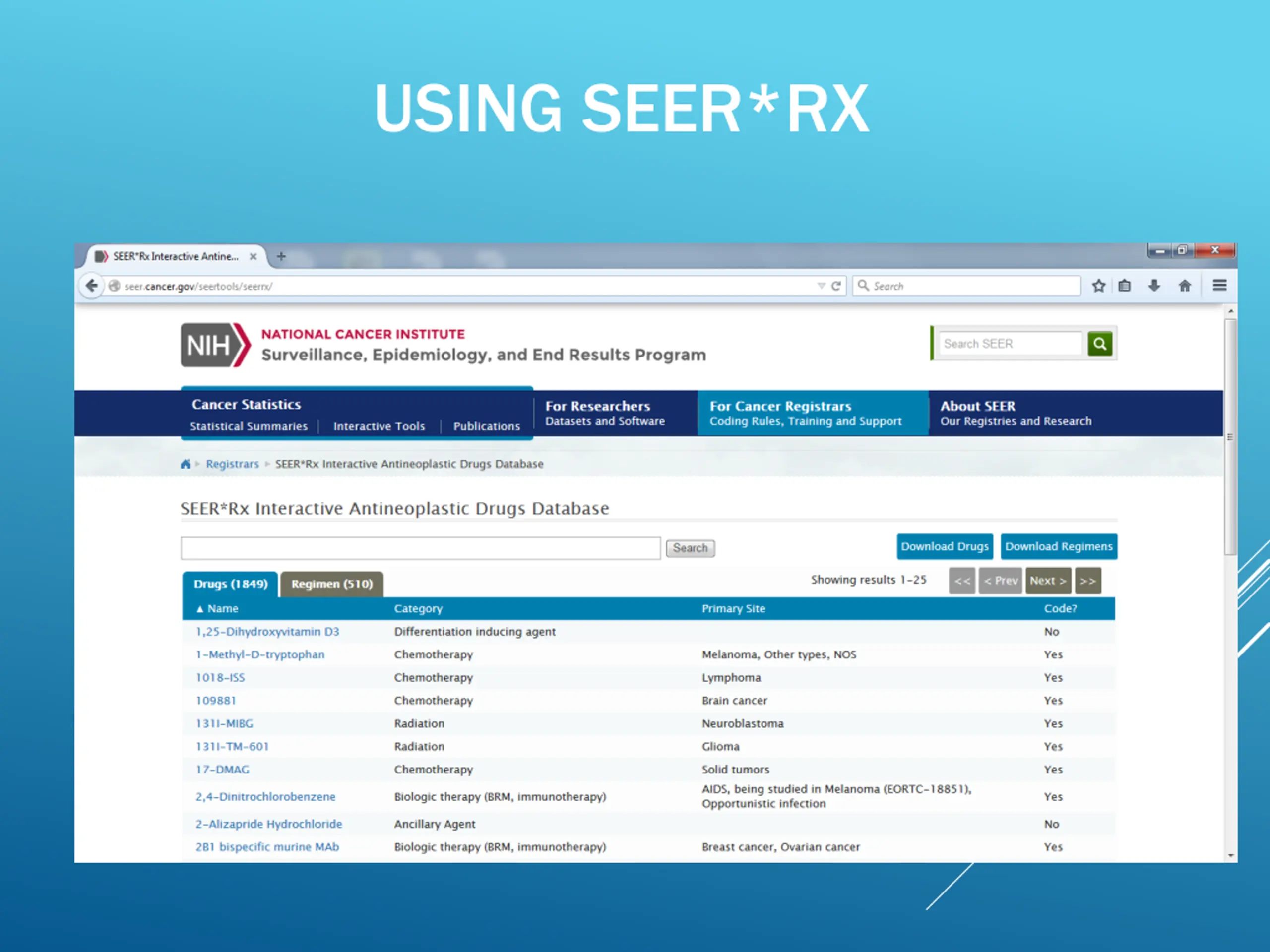Open the browser hamburger menu
This screenshot has width=1270, height=952.
(x=1219, y=285)
